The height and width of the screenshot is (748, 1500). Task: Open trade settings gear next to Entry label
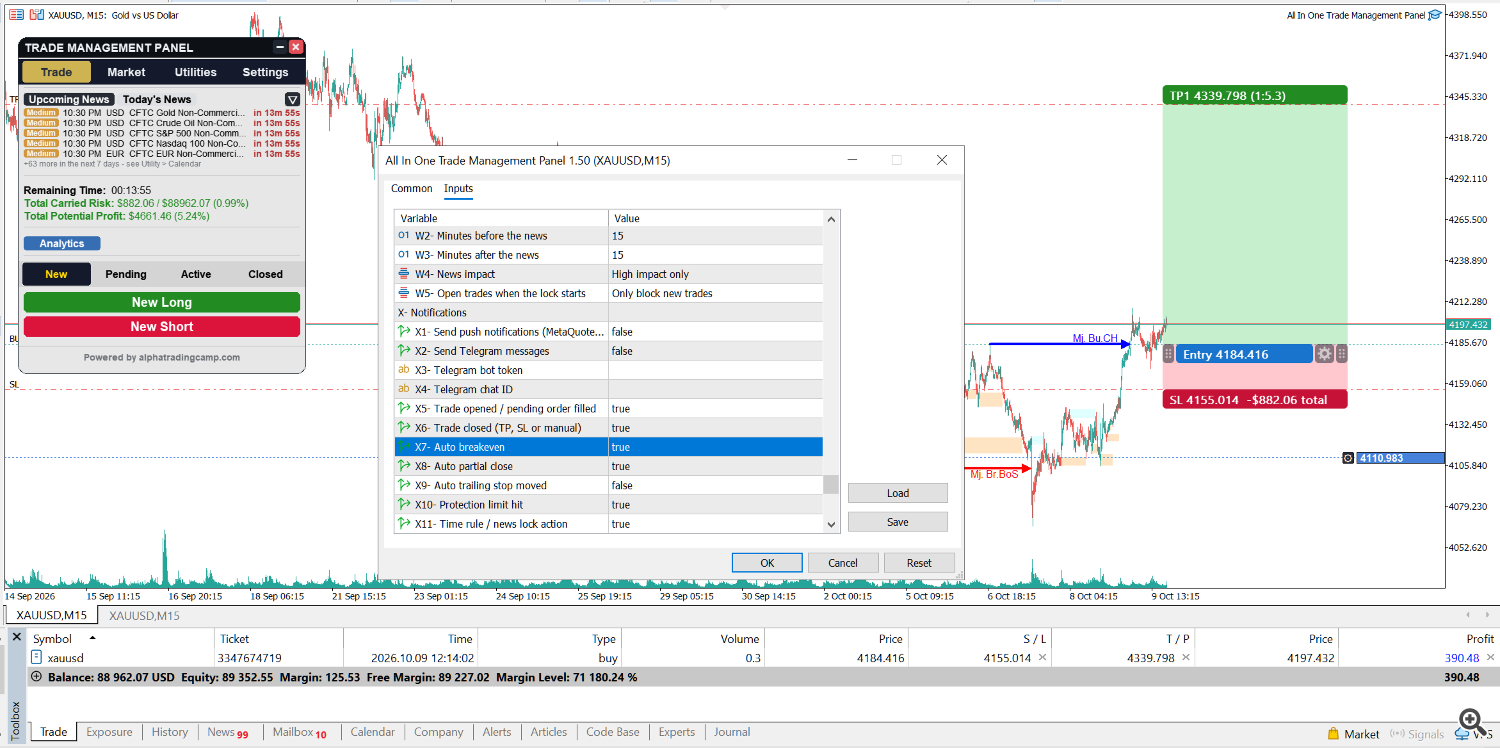[1324, 354]
